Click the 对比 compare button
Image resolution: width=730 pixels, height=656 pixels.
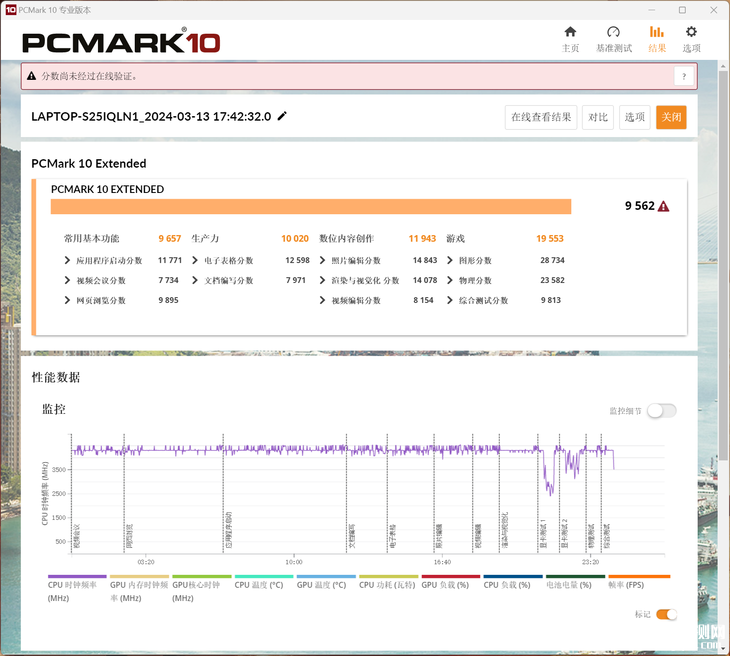[598, 117]
